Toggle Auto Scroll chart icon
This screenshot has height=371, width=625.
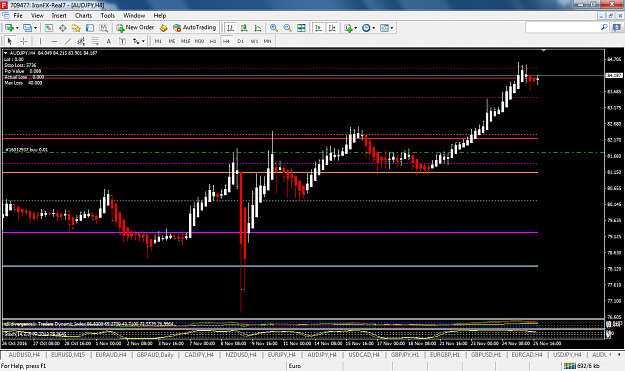tap(318, 28)
